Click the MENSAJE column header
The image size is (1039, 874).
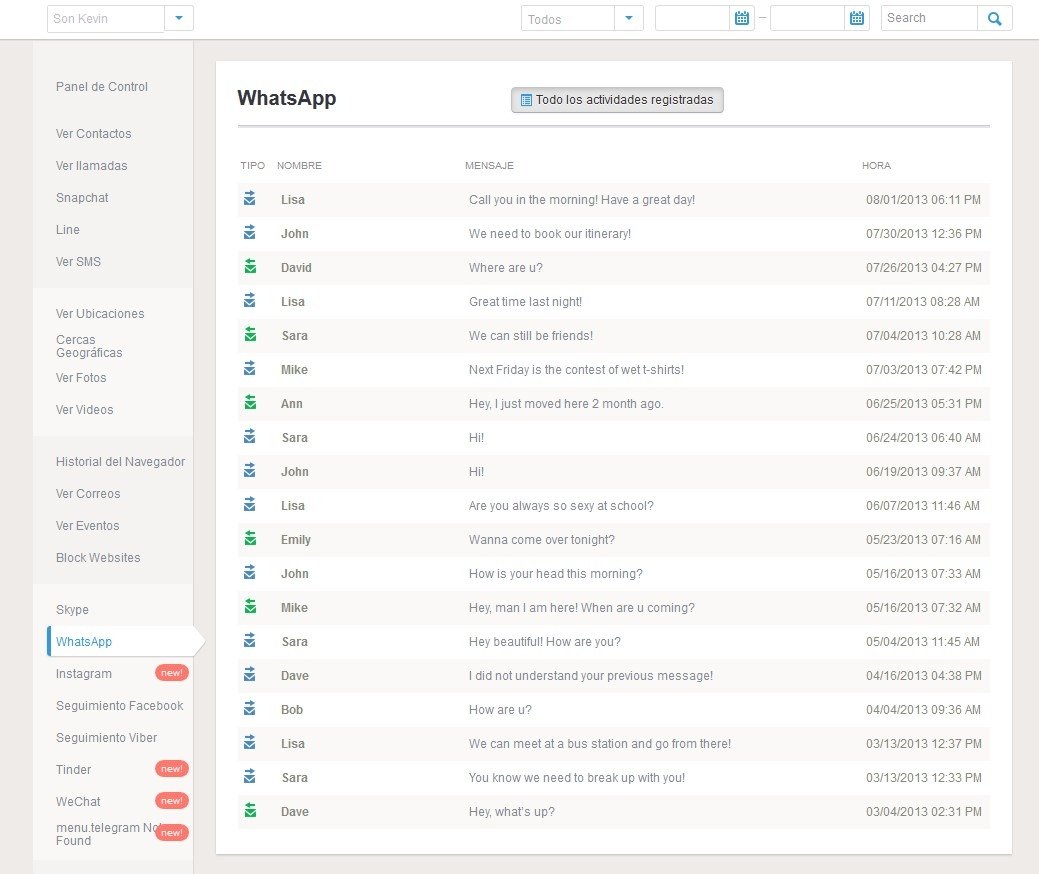coord(489,166)
